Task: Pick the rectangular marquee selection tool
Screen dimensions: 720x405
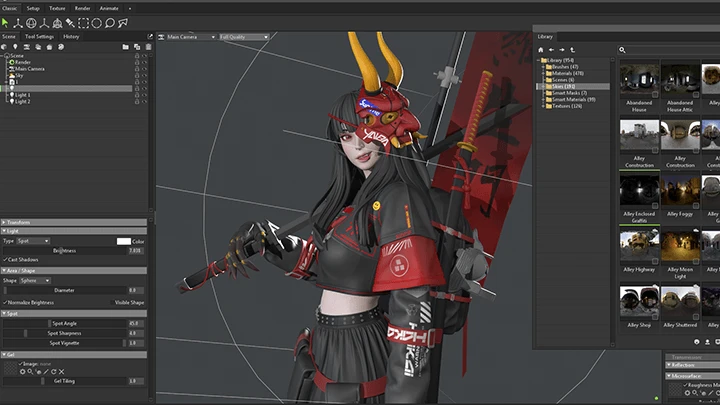Action: 83,22
